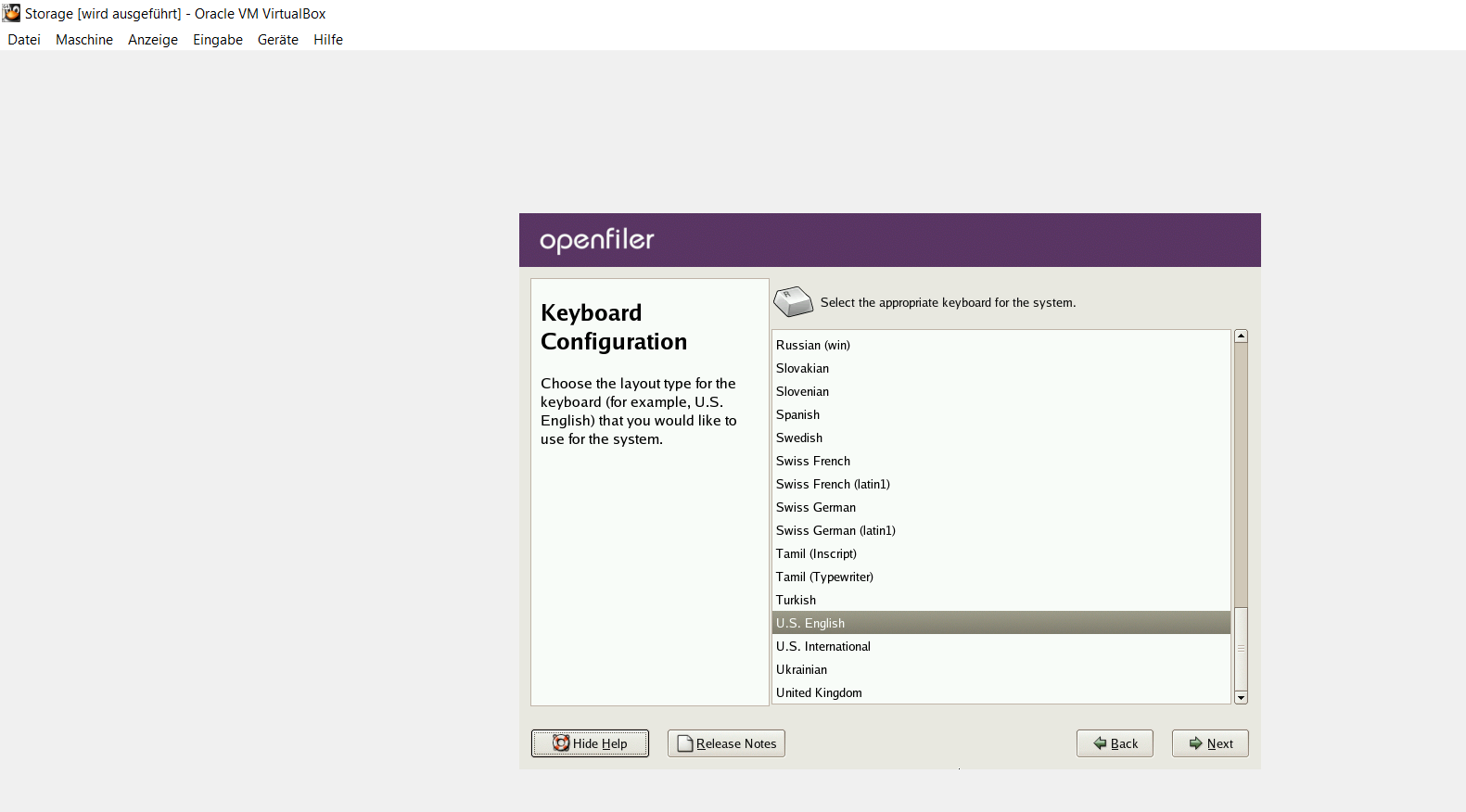1466x812 pixels.
Task: Click the left arrow icon on Back
Action: pos(1100,743)
